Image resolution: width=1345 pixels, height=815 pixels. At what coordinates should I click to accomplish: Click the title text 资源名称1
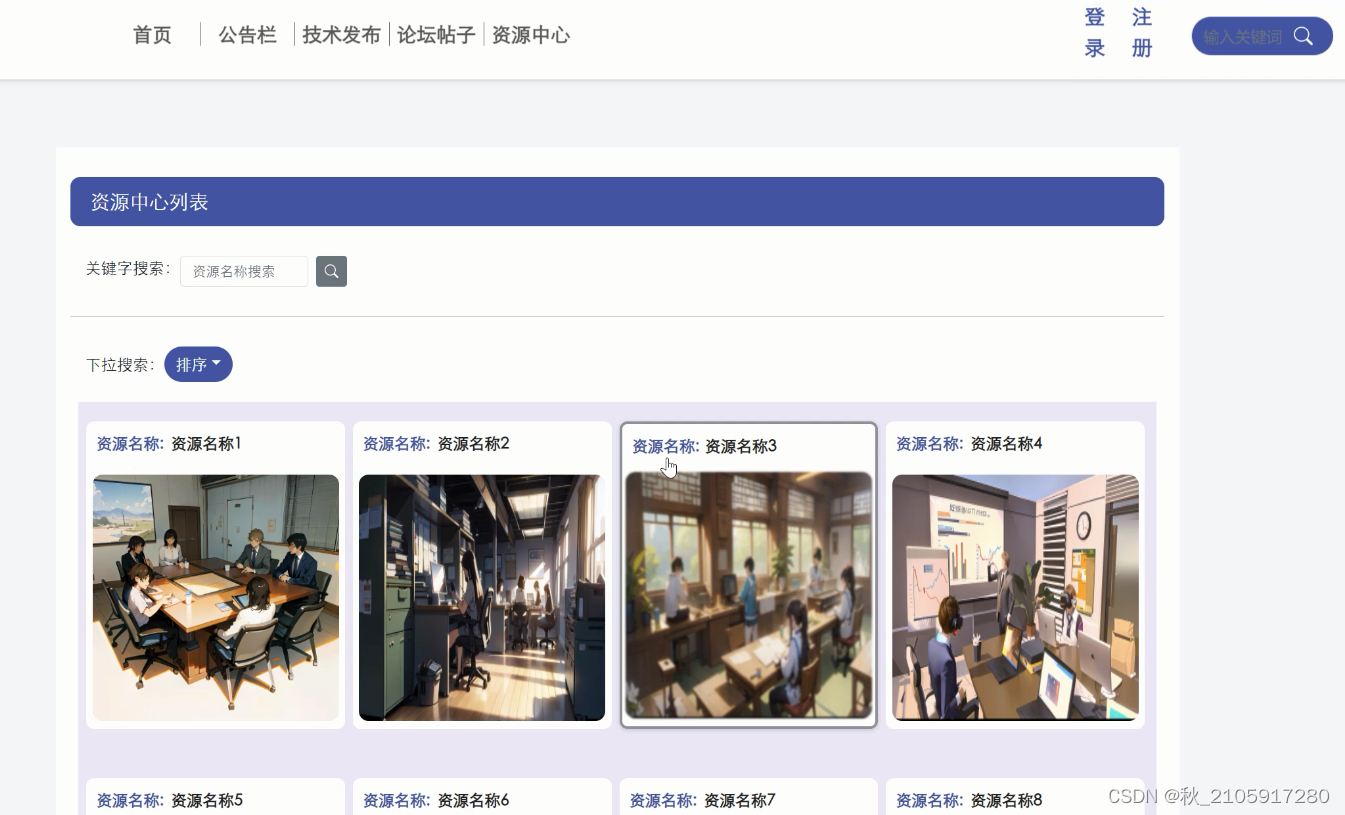point(206,443)
